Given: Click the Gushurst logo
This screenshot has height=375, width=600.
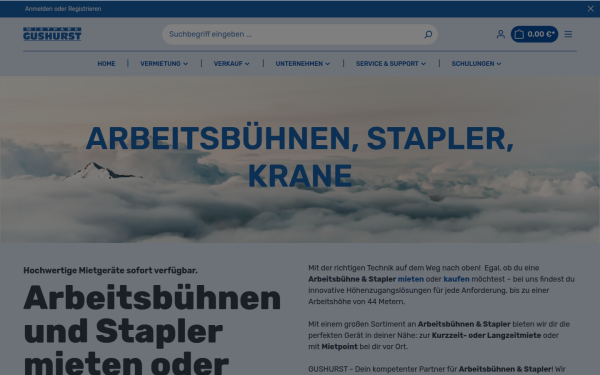Looking at the screenshot, I should point(52,34).
